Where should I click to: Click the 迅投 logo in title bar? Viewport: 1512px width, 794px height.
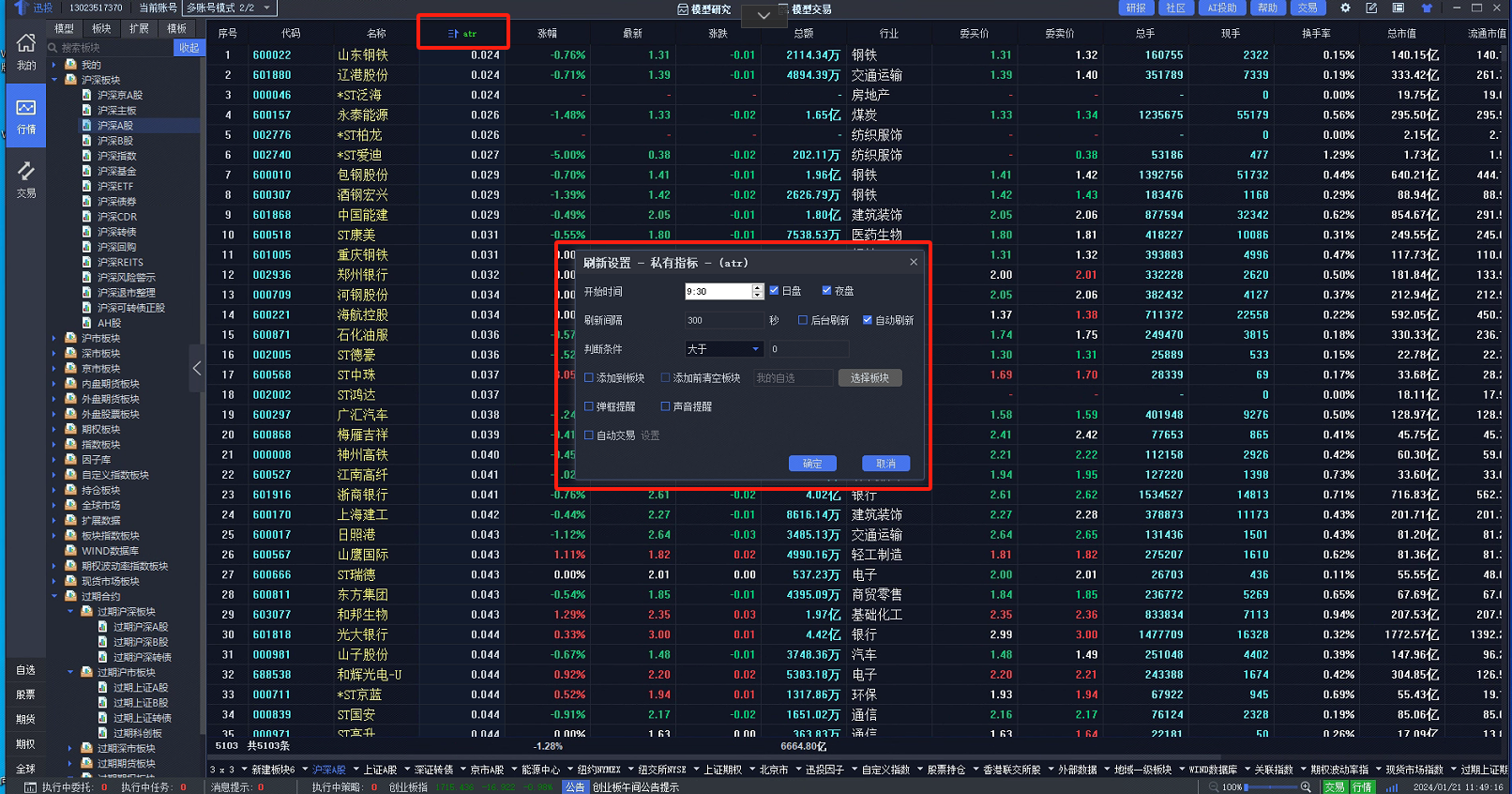pyautogui.click(x=21, y=8)
